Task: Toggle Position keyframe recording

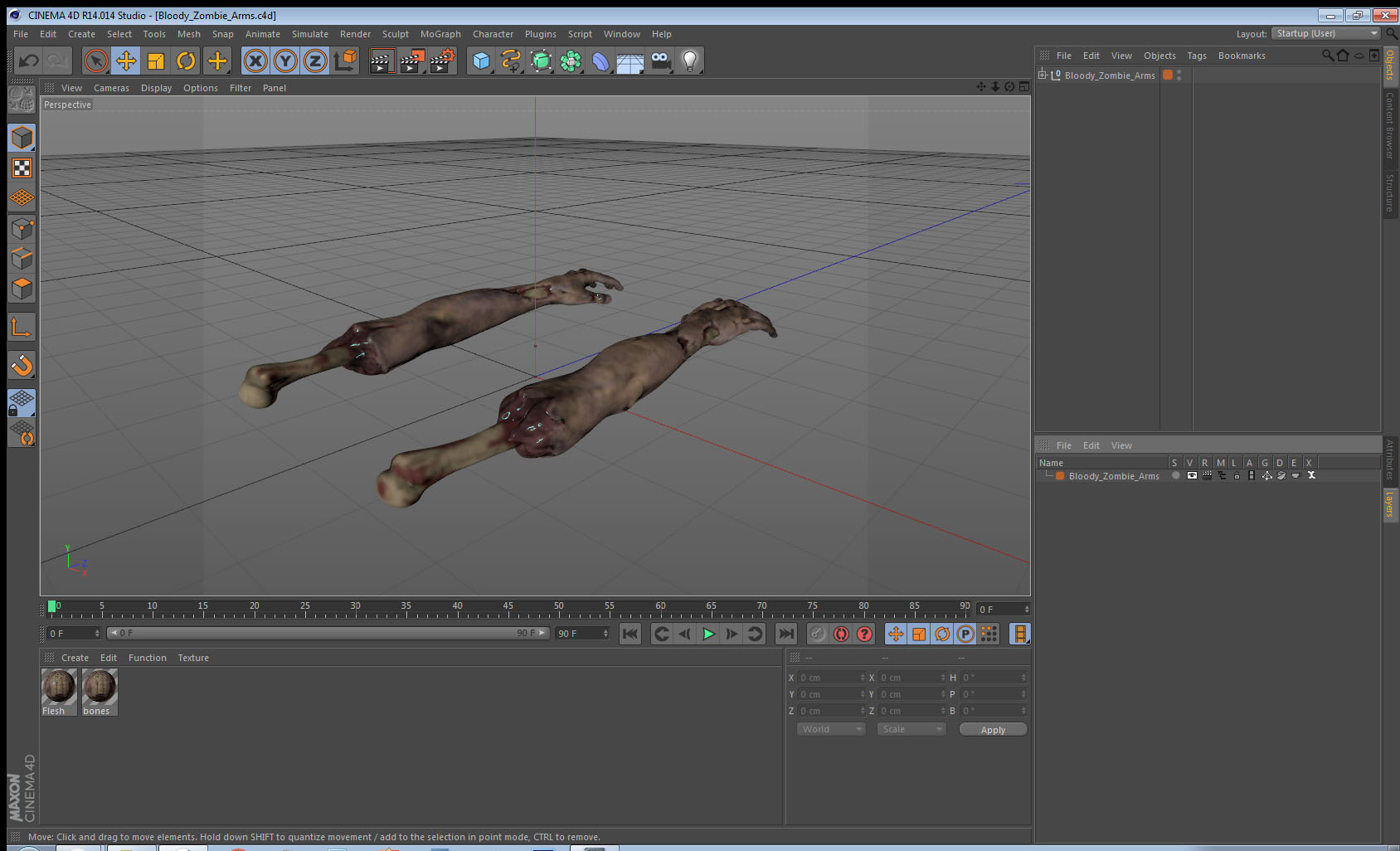Action: tap(896, 634)
